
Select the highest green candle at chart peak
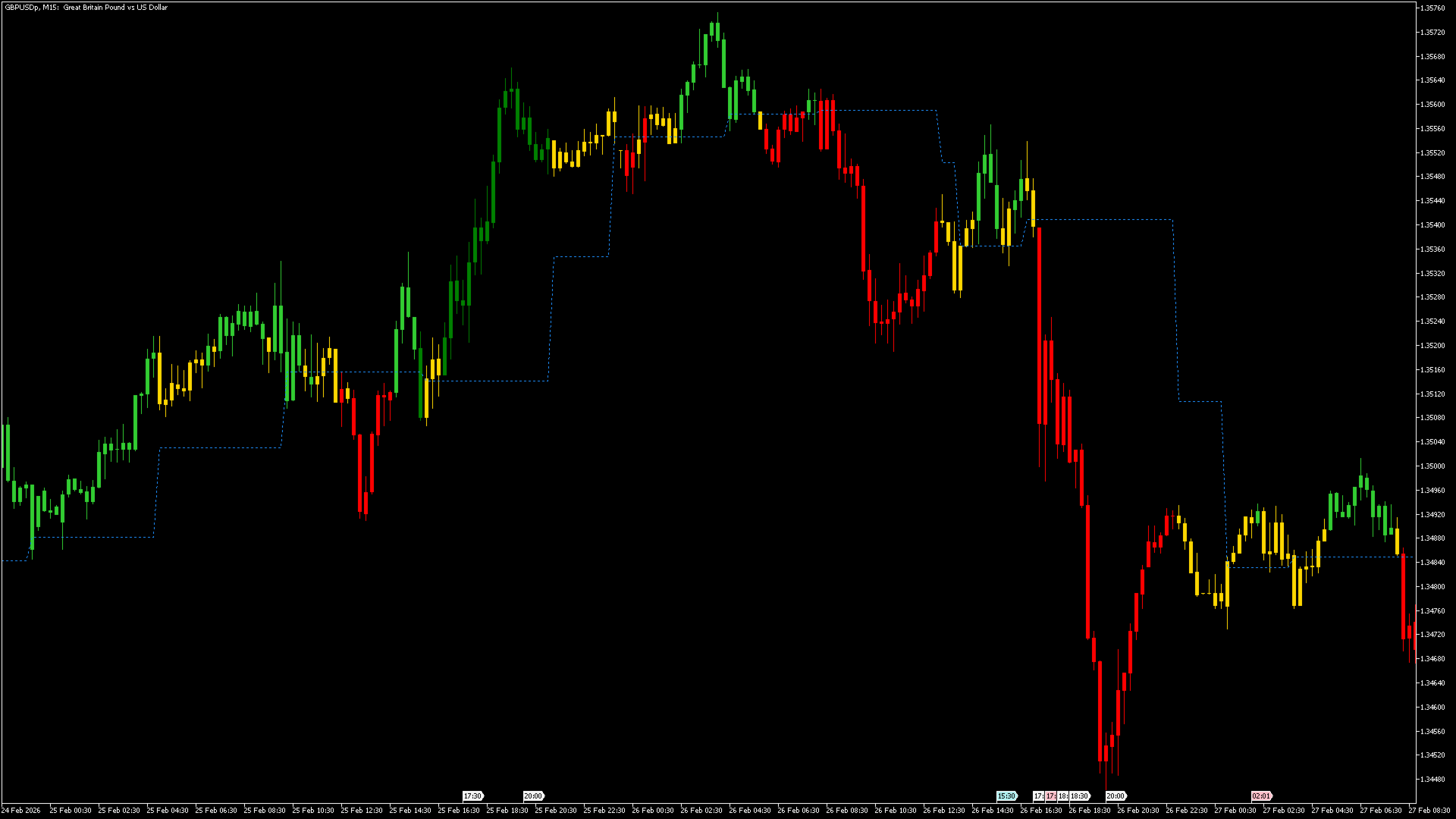point(717,30)
